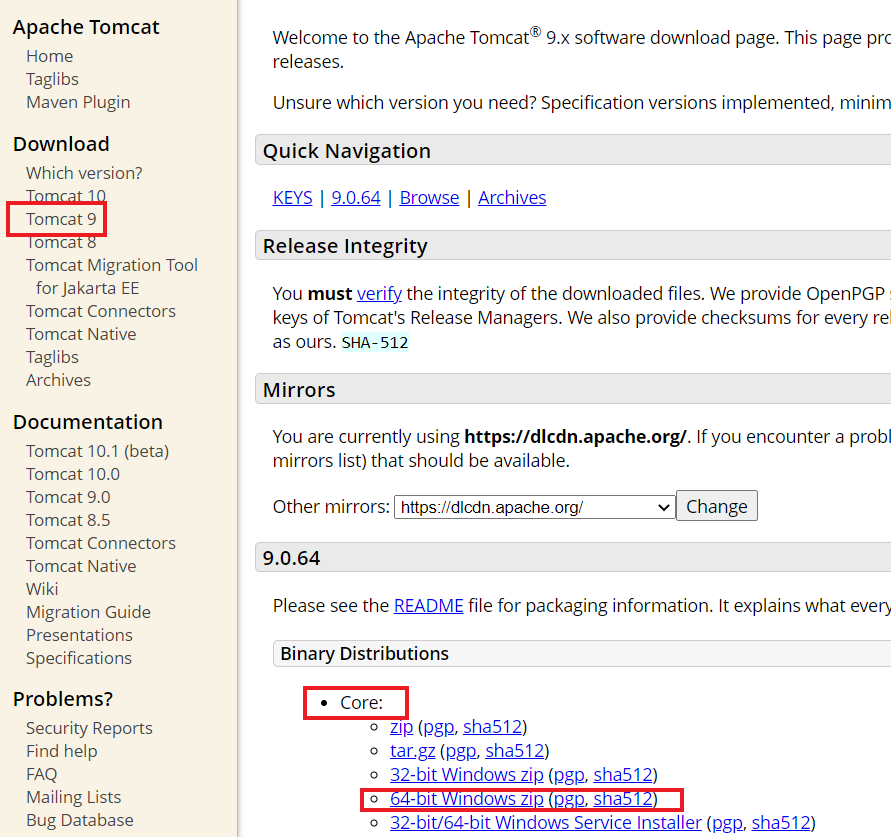Open Tomcat Connectors under Documentation
The width and height of the screenshot is (891, 837).
pyautogui.click(x=101, y=543)
